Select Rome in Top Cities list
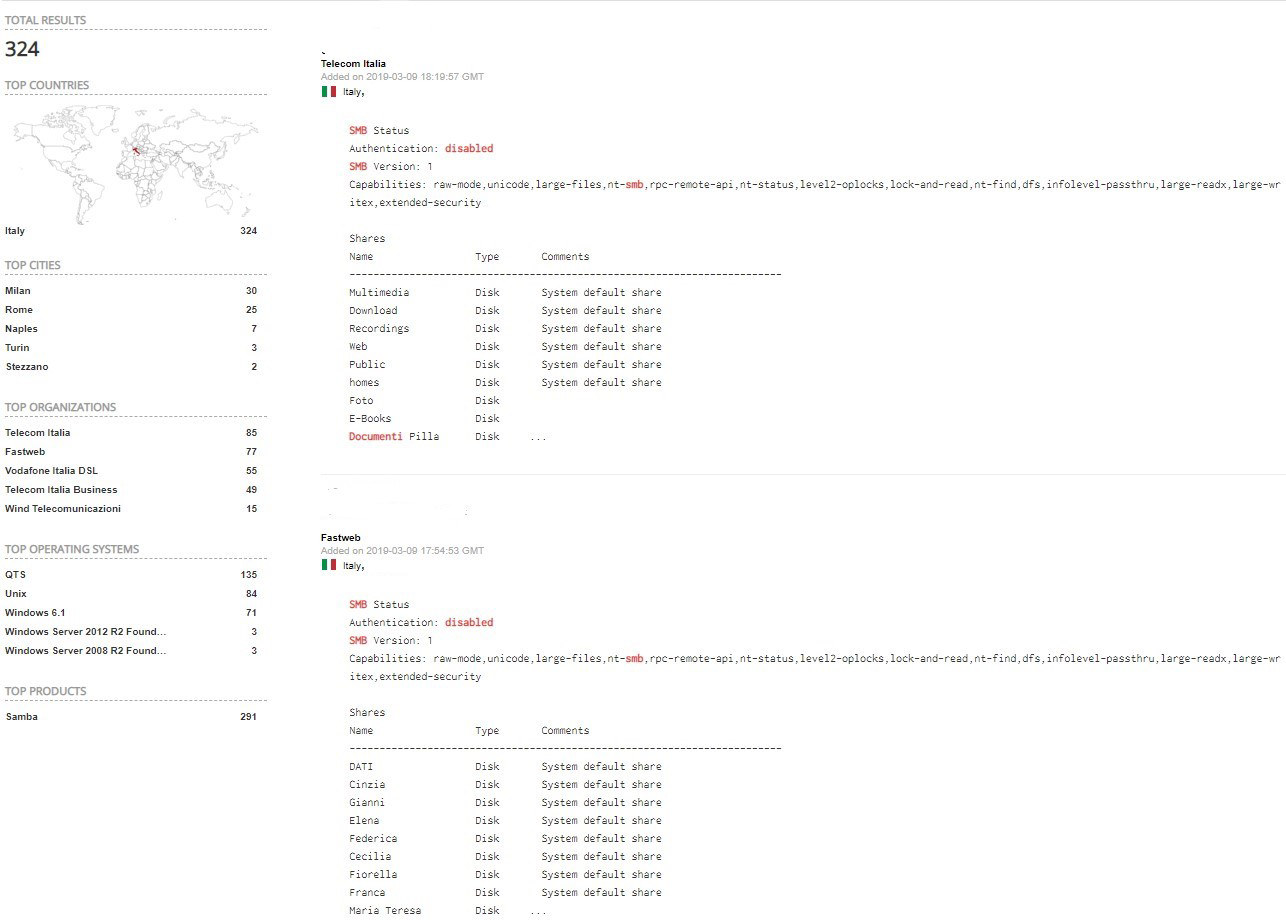1286x920 pixels. coord(19,310)
